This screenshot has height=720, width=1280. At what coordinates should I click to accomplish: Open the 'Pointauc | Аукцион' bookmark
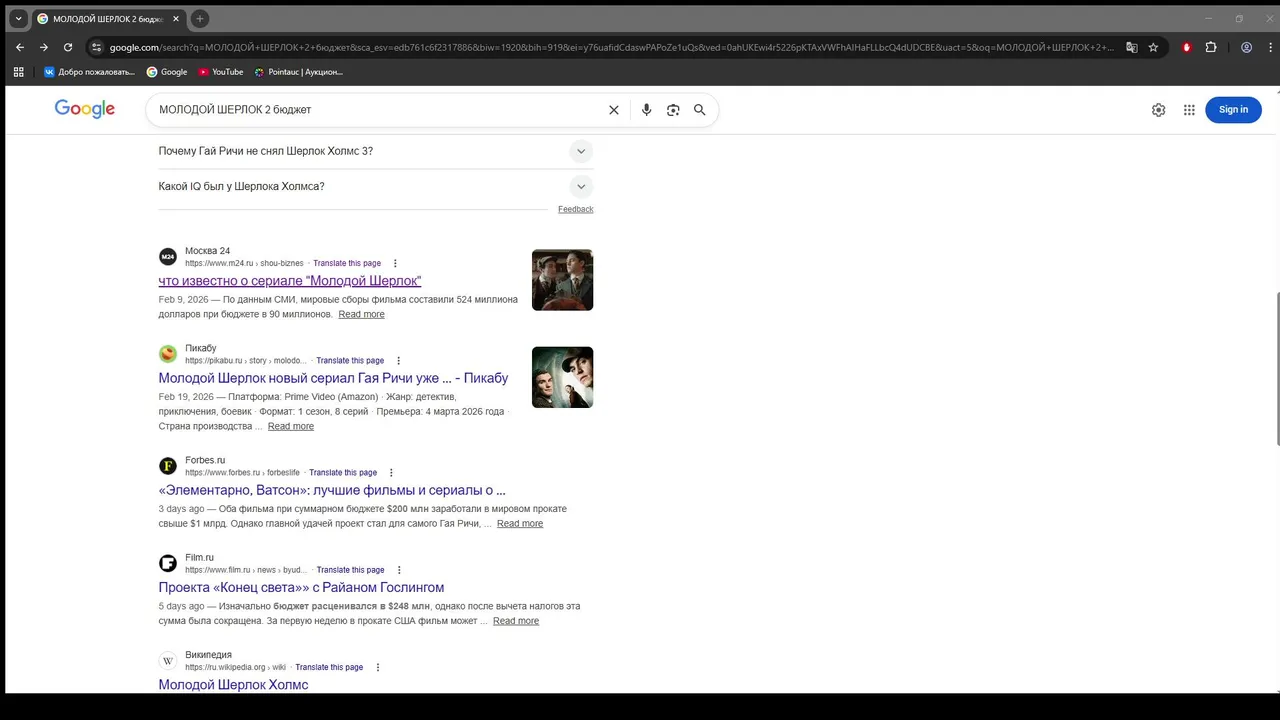(x=299, y=72)
